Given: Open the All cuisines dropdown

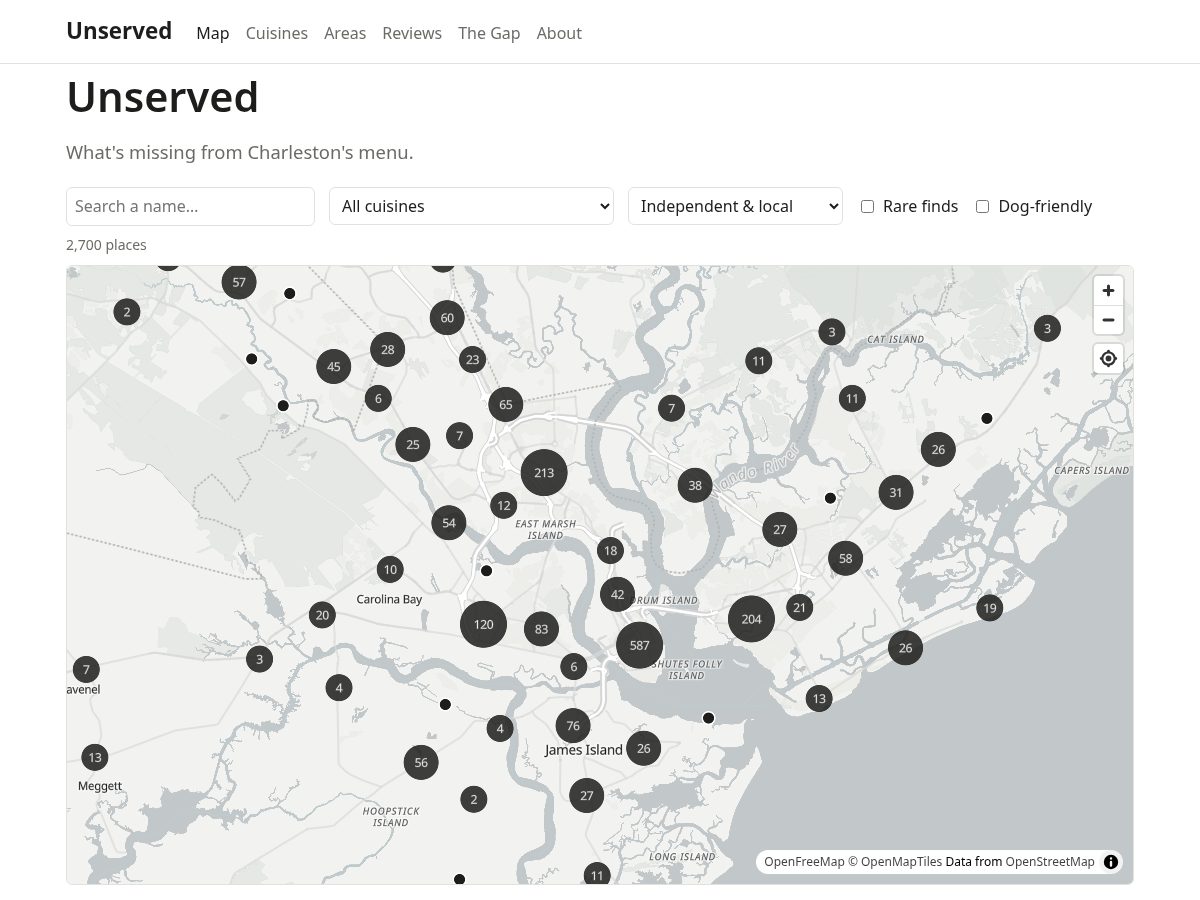Looking at the screenshot, I should click(x=471, y=206).
